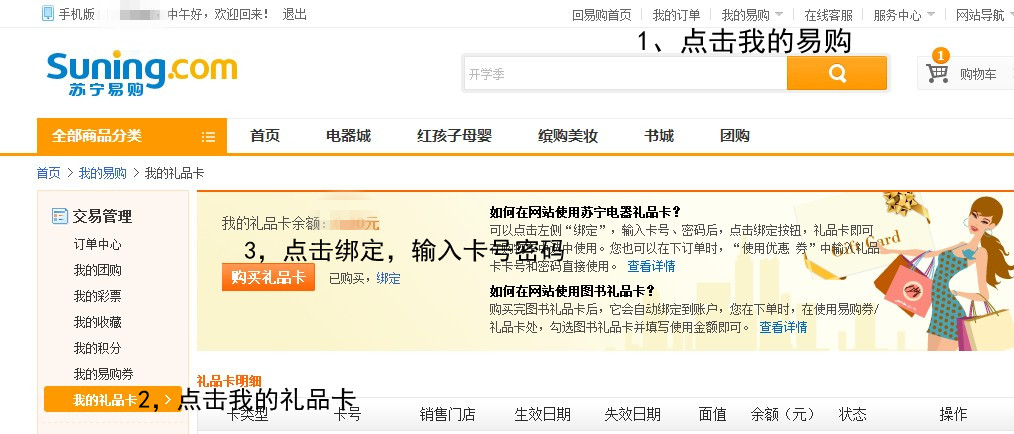Select 我的礼品卡 in the sidebar
The image size is (1014, 434).
point(113,400)
